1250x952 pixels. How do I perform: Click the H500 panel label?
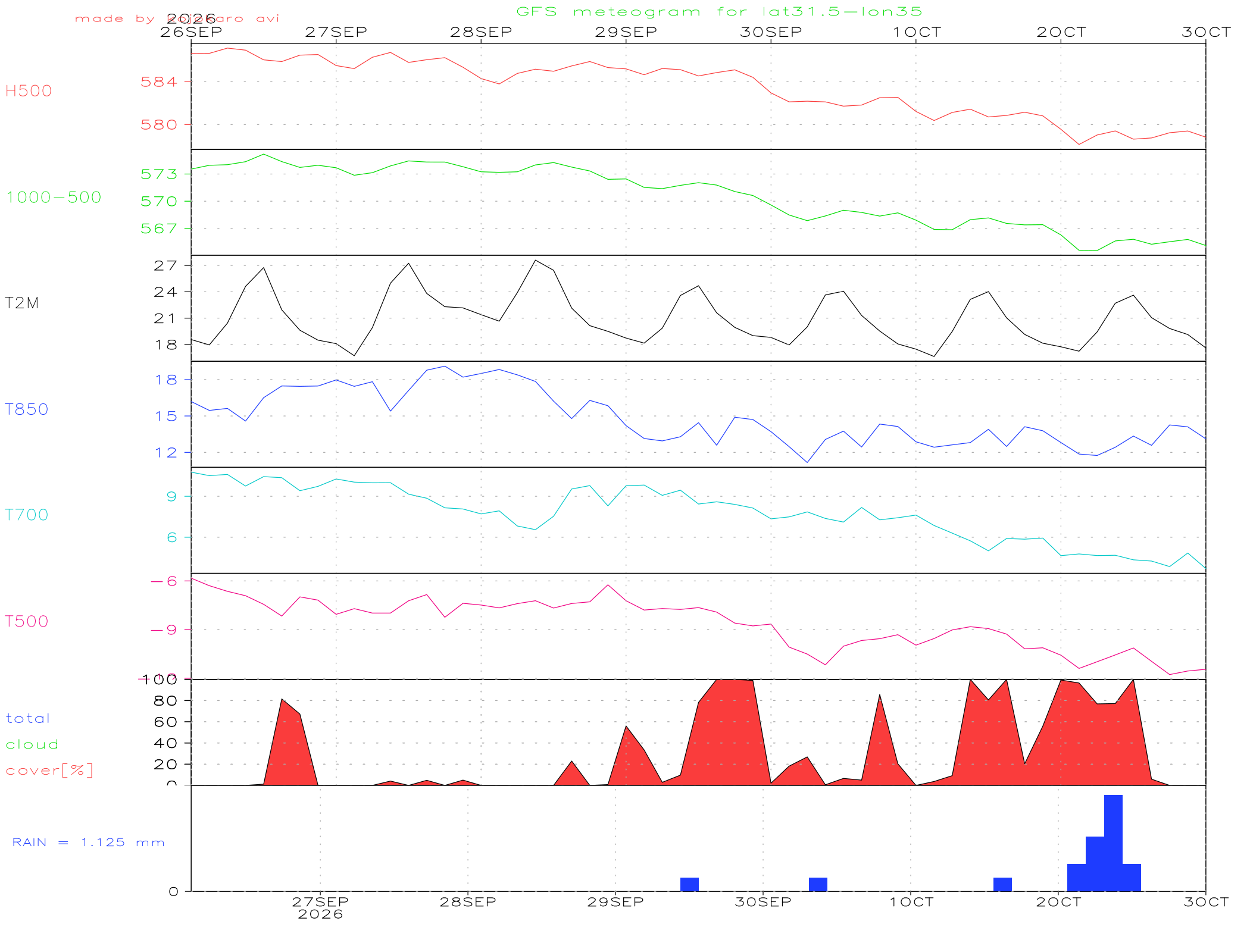(29, 91)
